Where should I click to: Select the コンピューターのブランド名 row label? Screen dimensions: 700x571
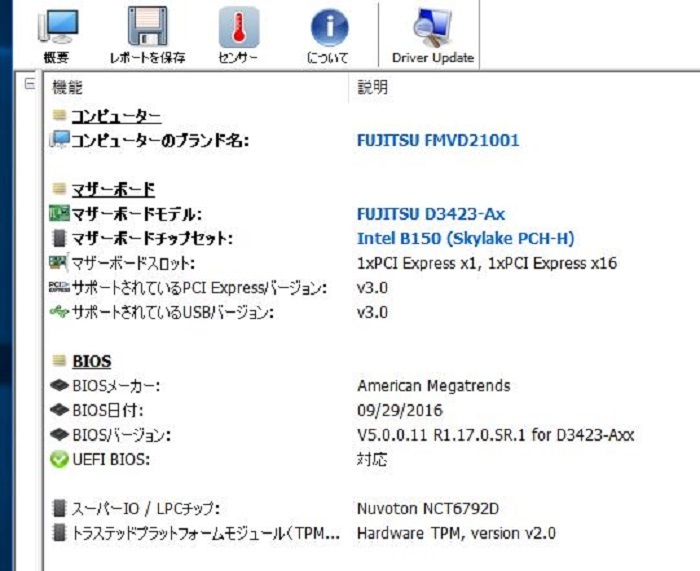click(160, 141)
